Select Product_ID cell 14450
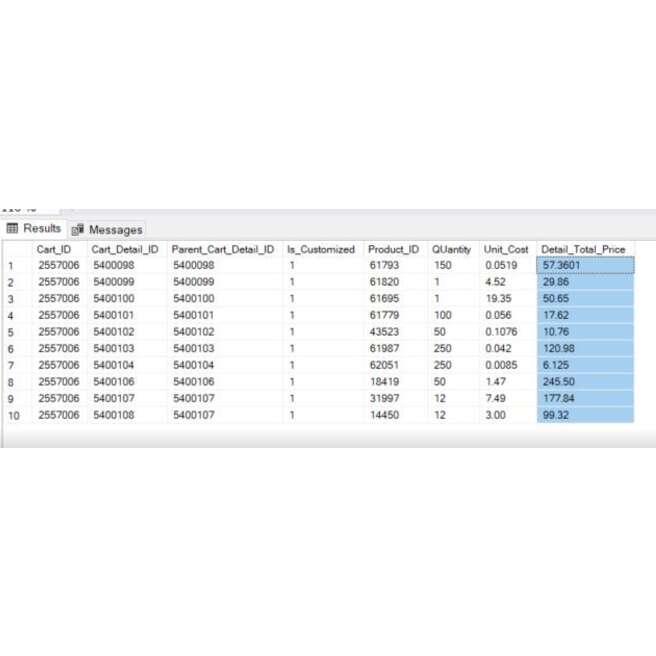The height and width of the screenshot is (656, 656). [383, 414]
